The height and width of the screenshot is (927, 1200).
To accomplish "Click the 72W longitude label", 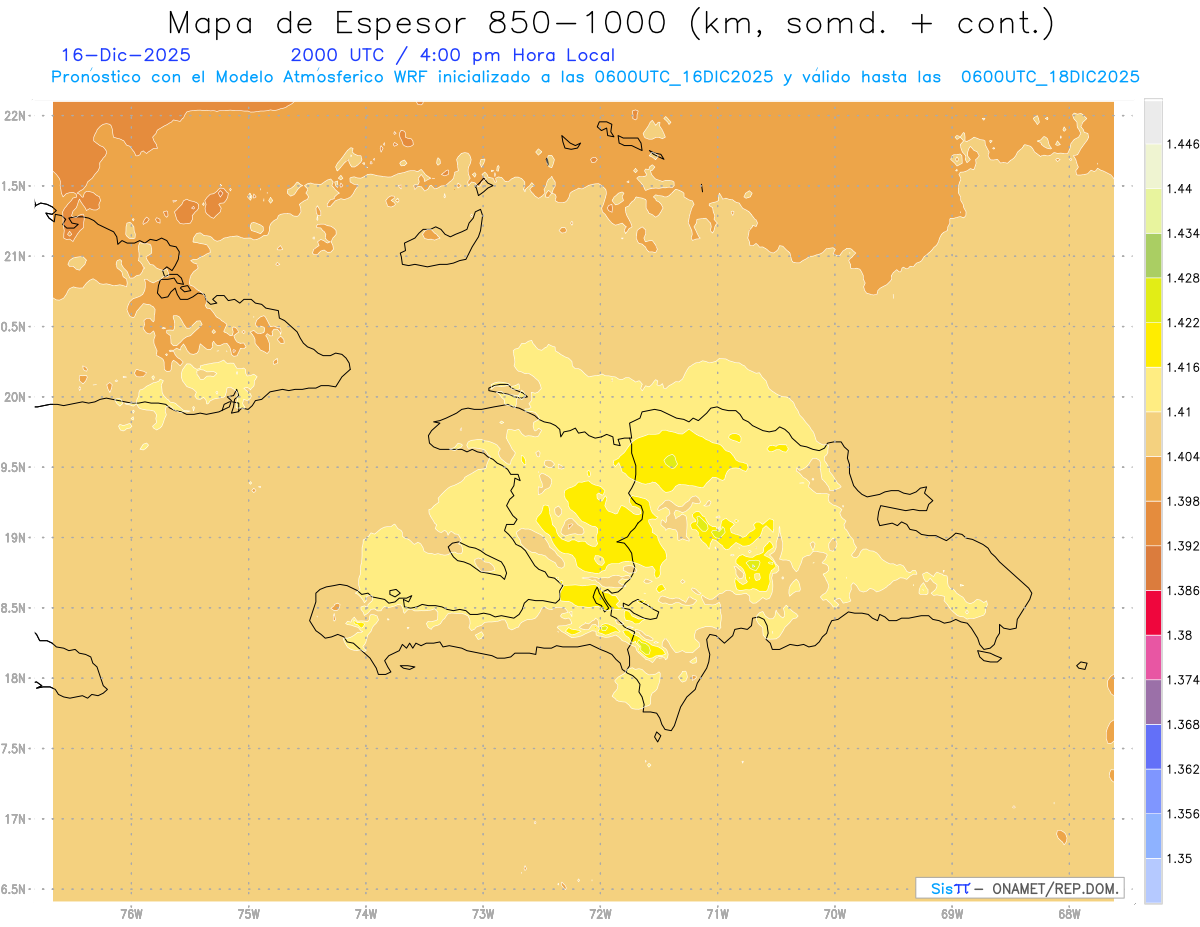I will pyautogui.click(x=601, y=913).
